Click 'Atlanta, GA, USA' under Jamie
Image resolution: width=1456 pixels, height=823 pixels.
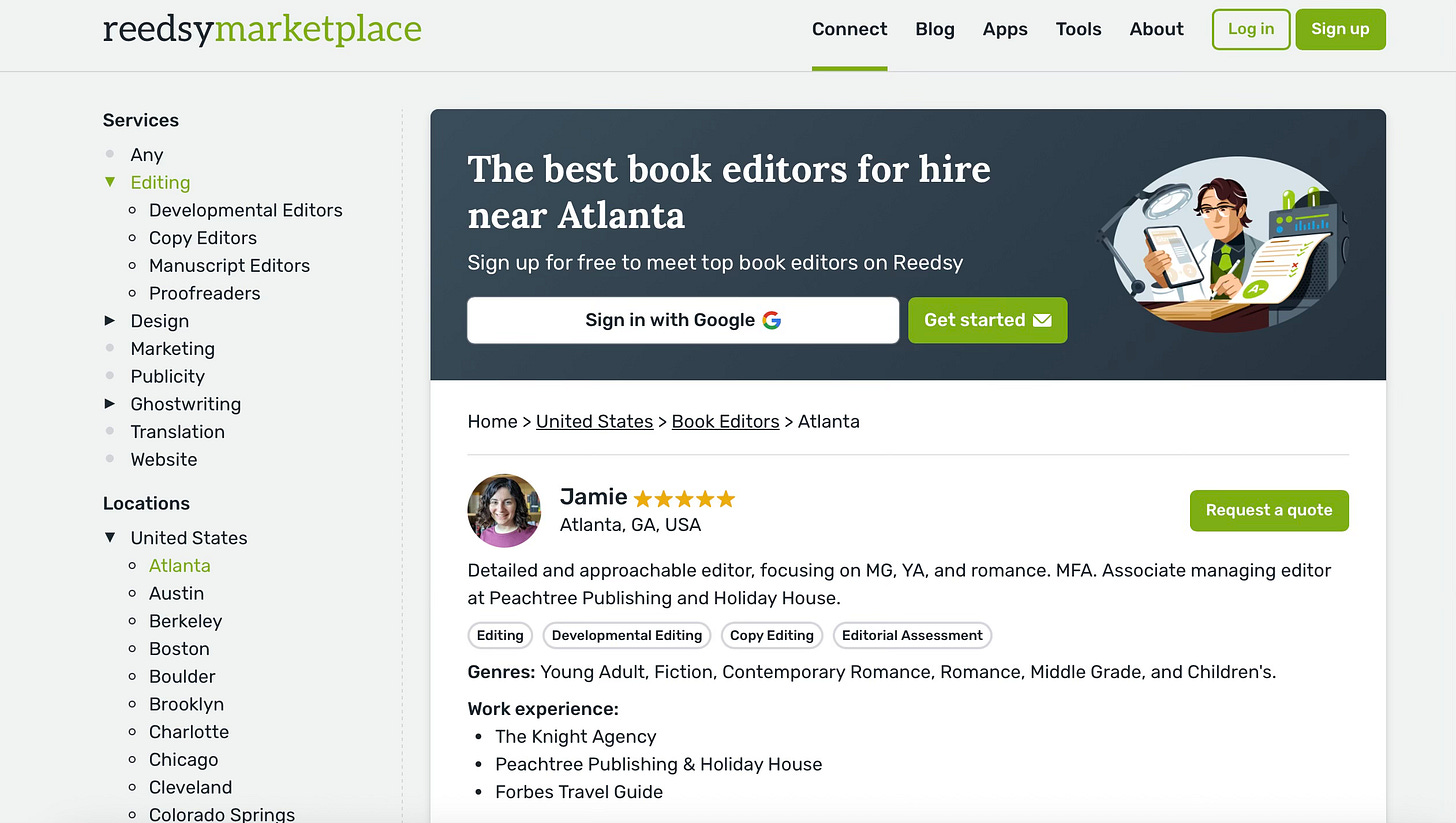pos(630,525)
